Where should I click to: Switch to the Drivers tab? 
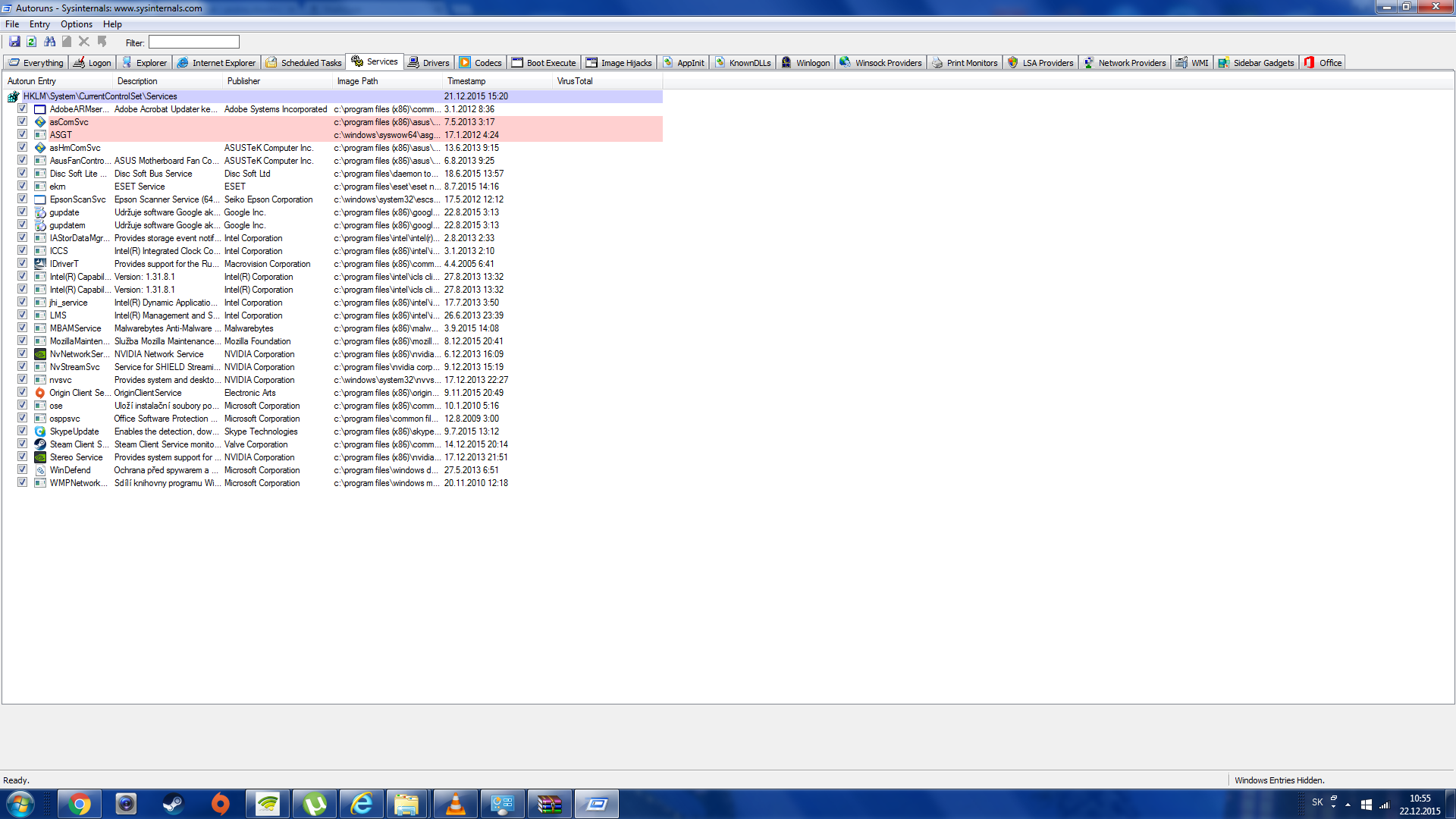point(428,63)
